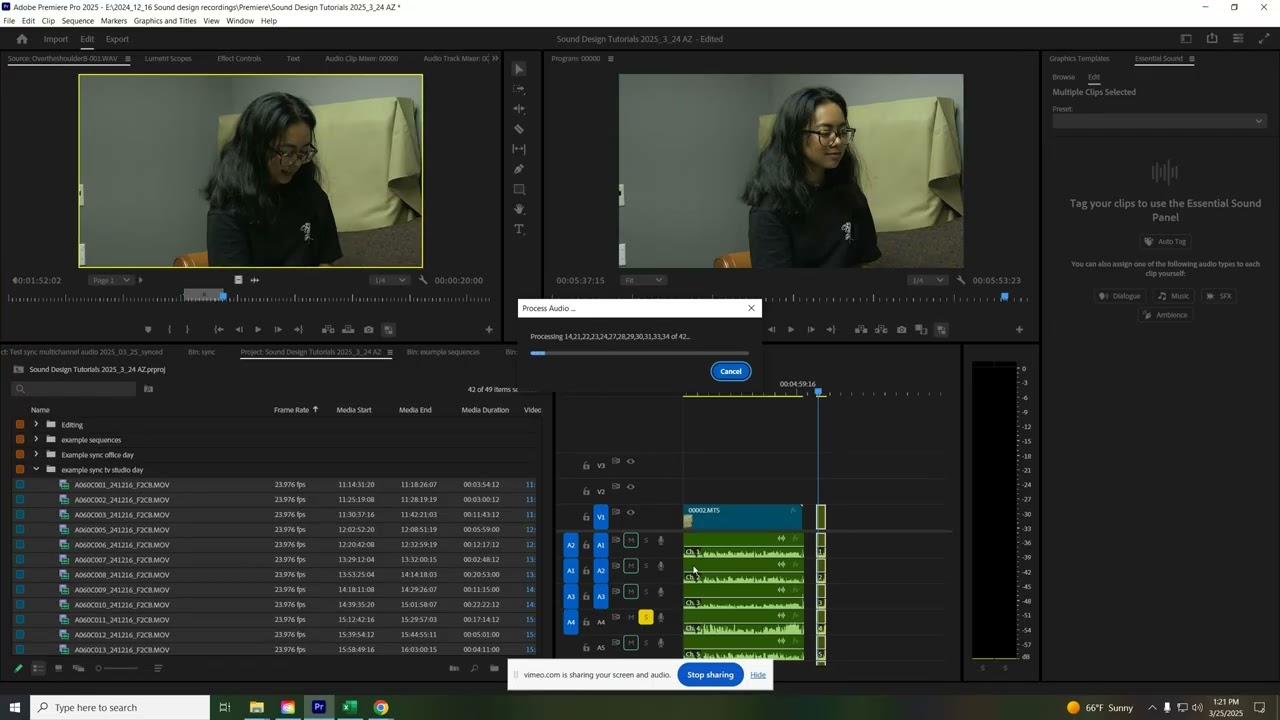The image size is (1280, 720).
Task: Expand the Editing bin
Action: click(36, 424)
